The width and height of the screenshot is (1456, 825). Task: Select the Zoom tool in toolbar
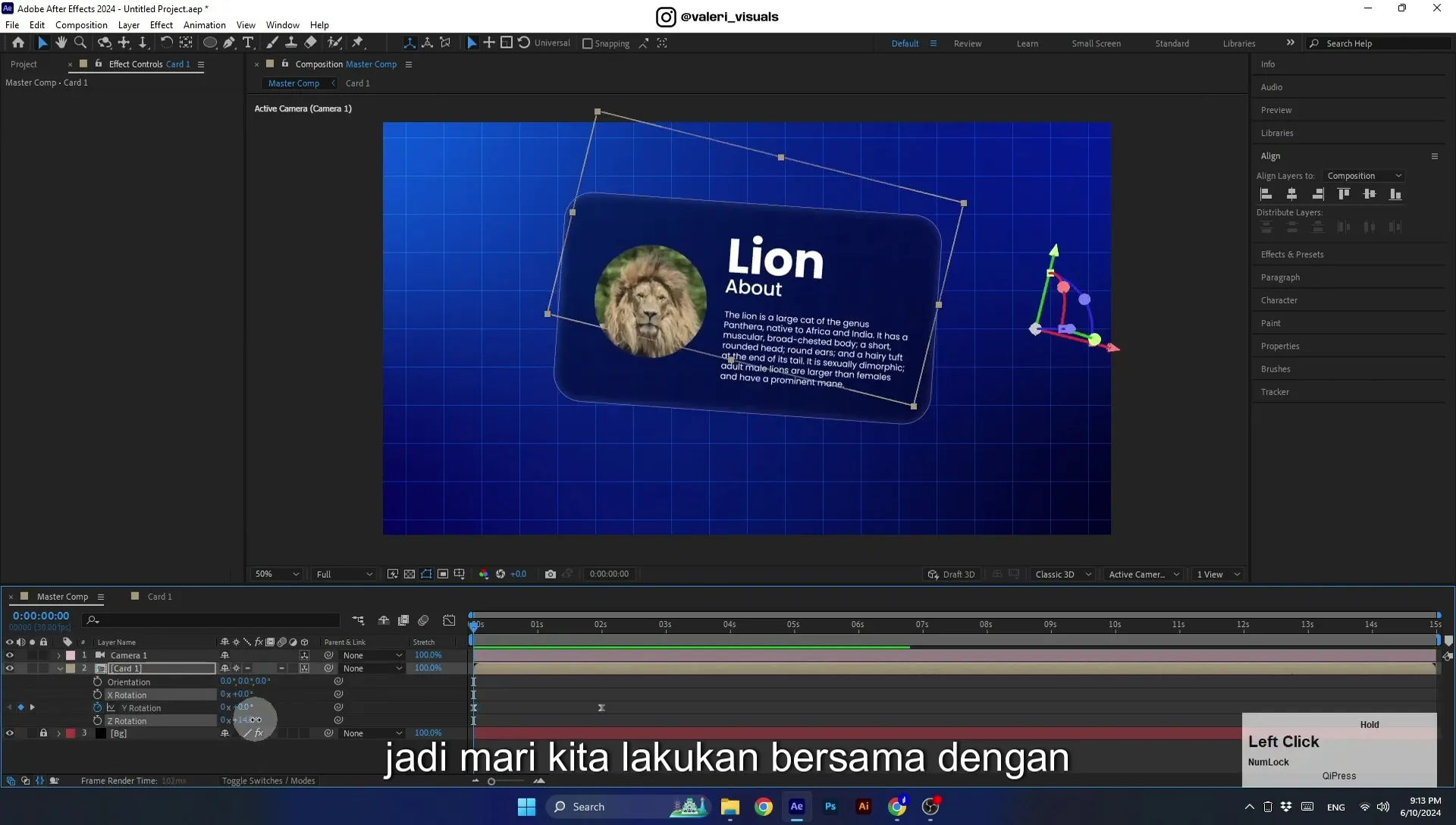(x=80, y=43)
